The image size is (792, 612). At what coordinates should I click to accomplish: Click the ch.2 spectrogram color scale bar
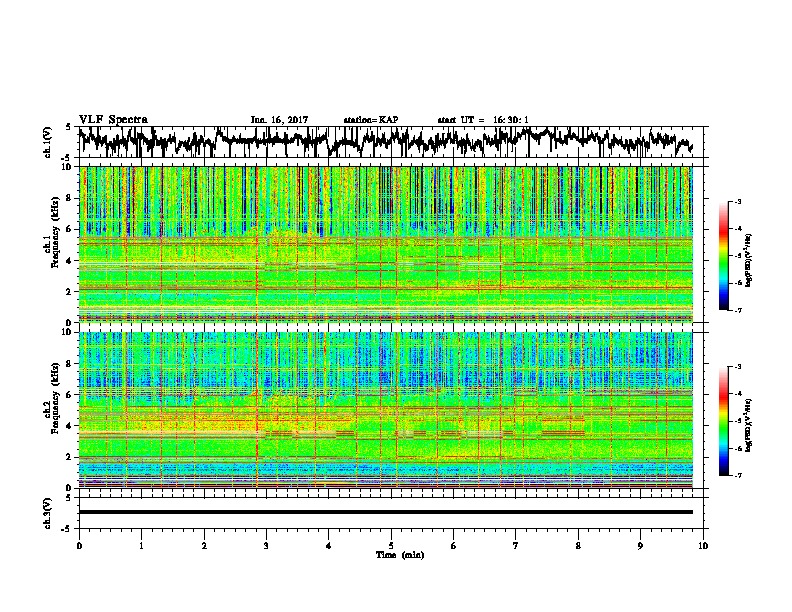[x=723, y=421]
